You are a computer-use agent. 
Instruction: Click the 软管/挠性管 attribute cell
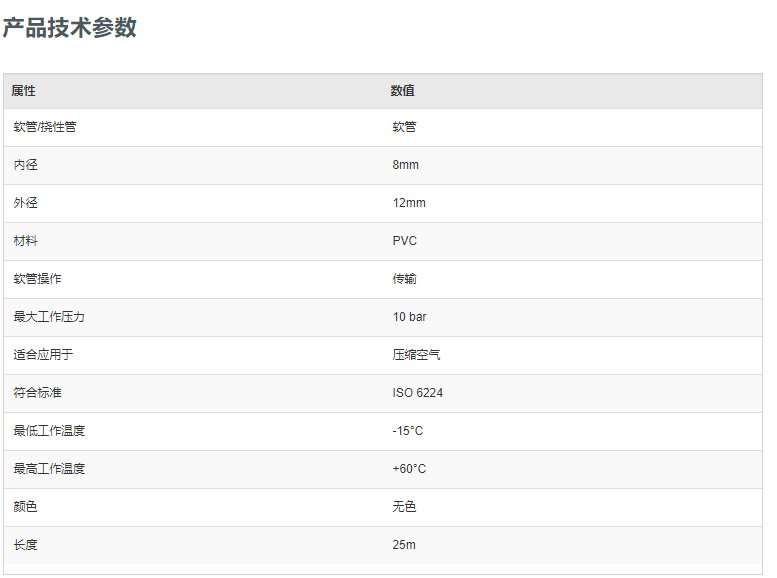[45, 127]
